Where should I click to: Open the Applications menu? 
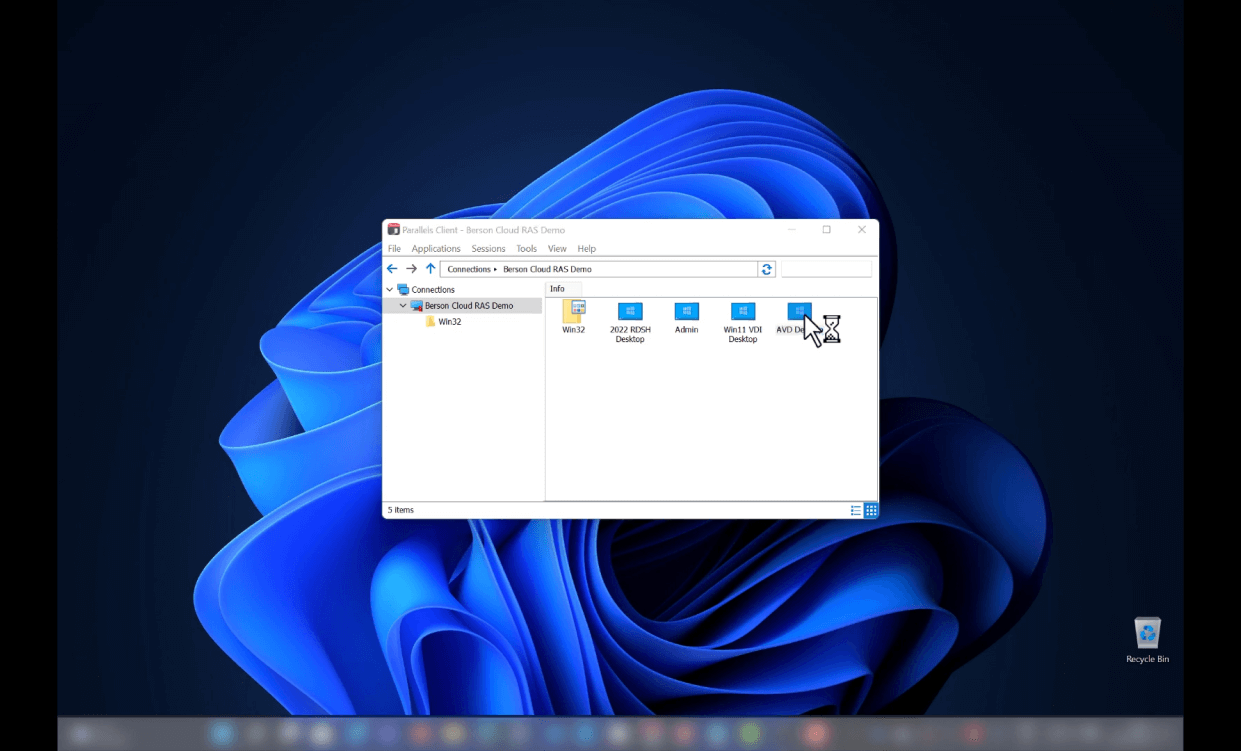coord(436,249)
